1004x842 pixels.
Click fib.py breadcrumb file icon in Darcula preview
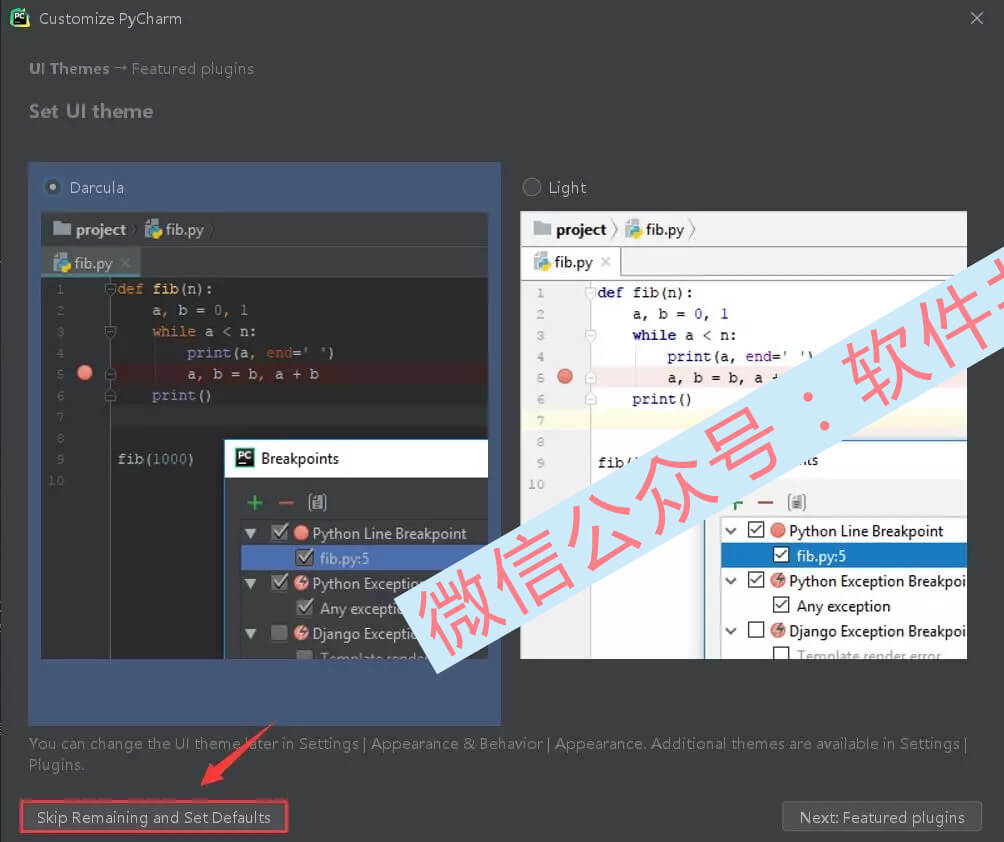pyautogui.click(x=153, y=229)
